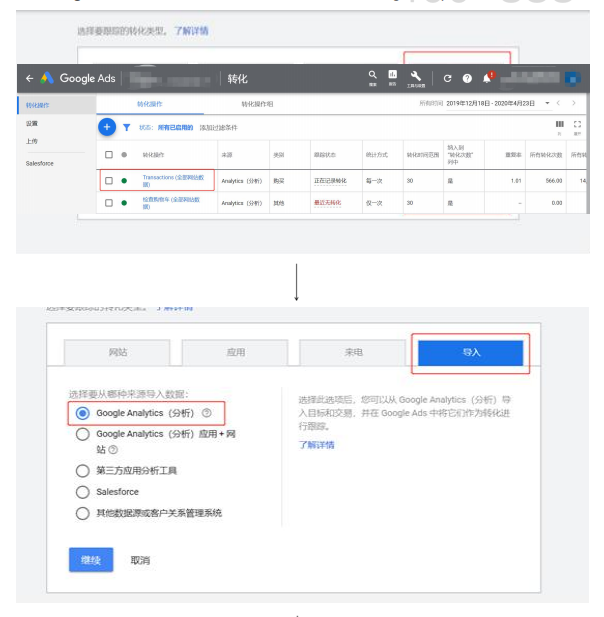Open the columns icon in table toolbar
Image resolution: width=604 pixels, height=617 pixels.
pos(559,124)
